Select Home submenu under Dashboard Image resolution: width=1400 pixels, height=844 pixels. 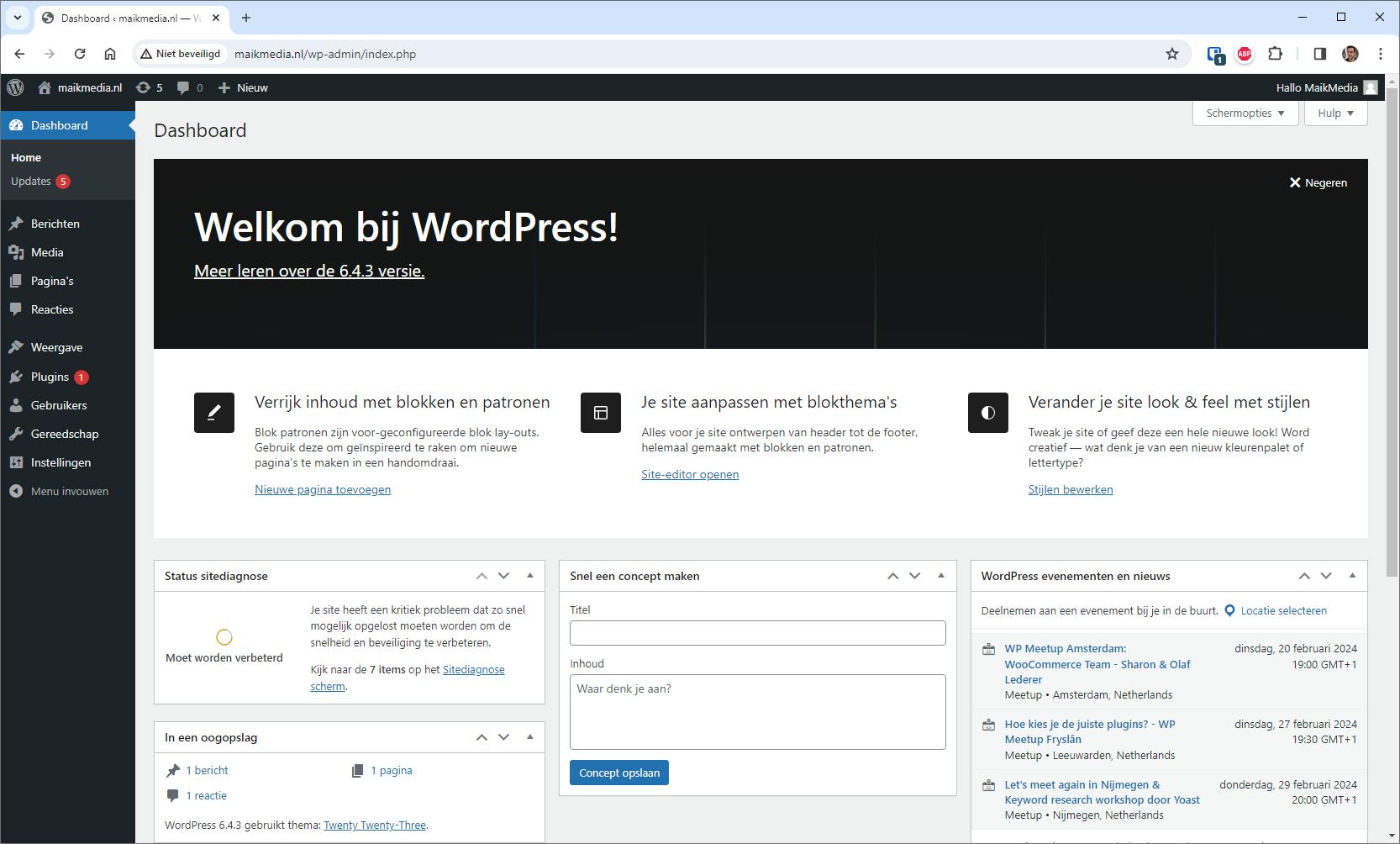pyautogui.click(x=26, y=157)
